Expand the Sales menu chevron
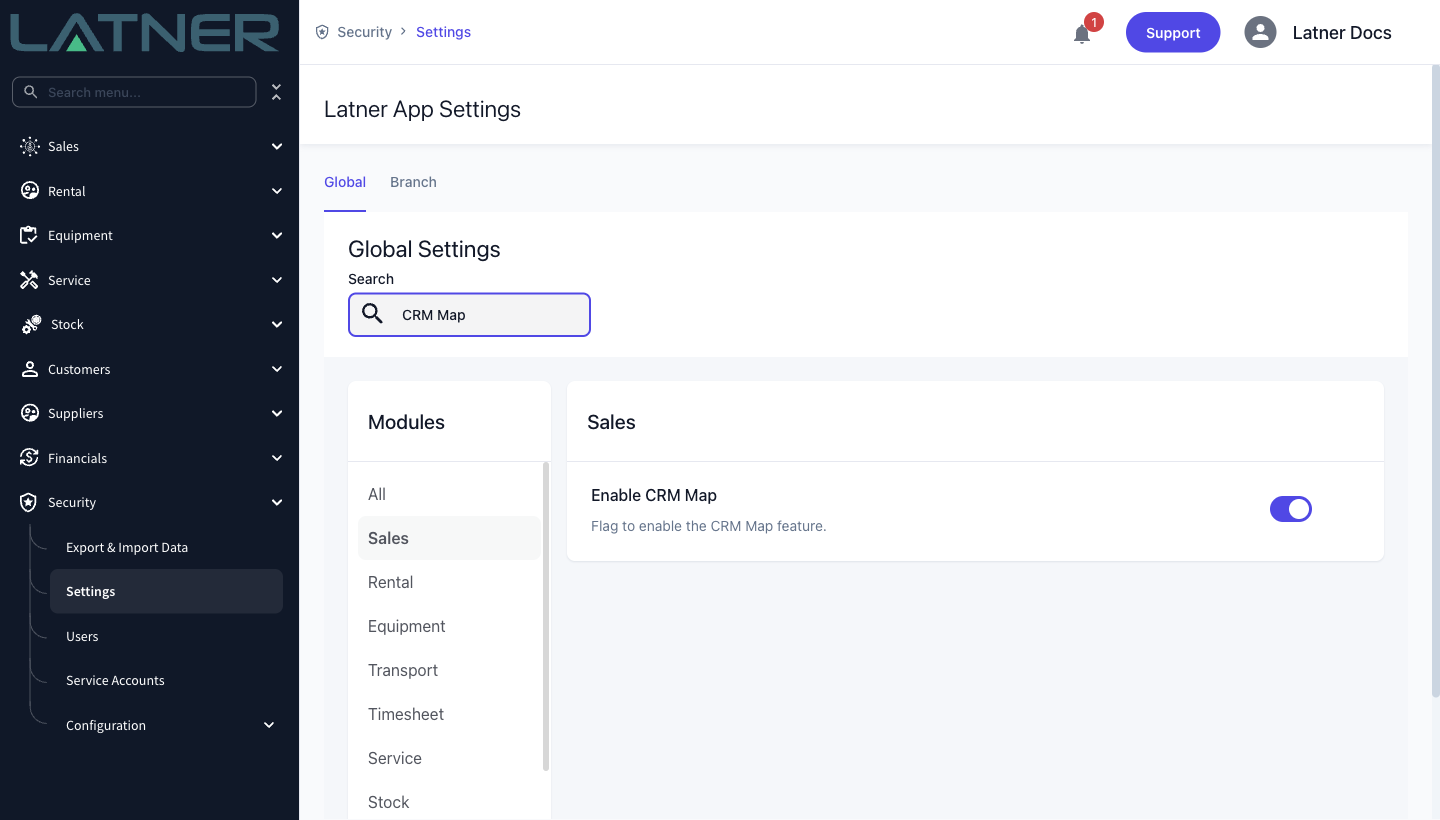The image size is (1440, 820). [x=277, y=146]
